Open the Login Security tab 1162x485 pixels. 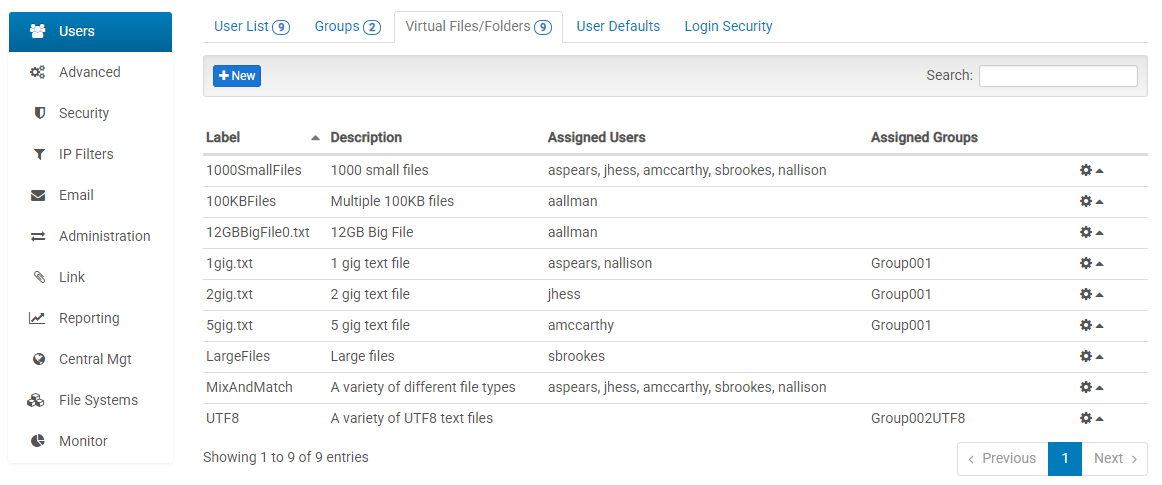tap(728, 27)
